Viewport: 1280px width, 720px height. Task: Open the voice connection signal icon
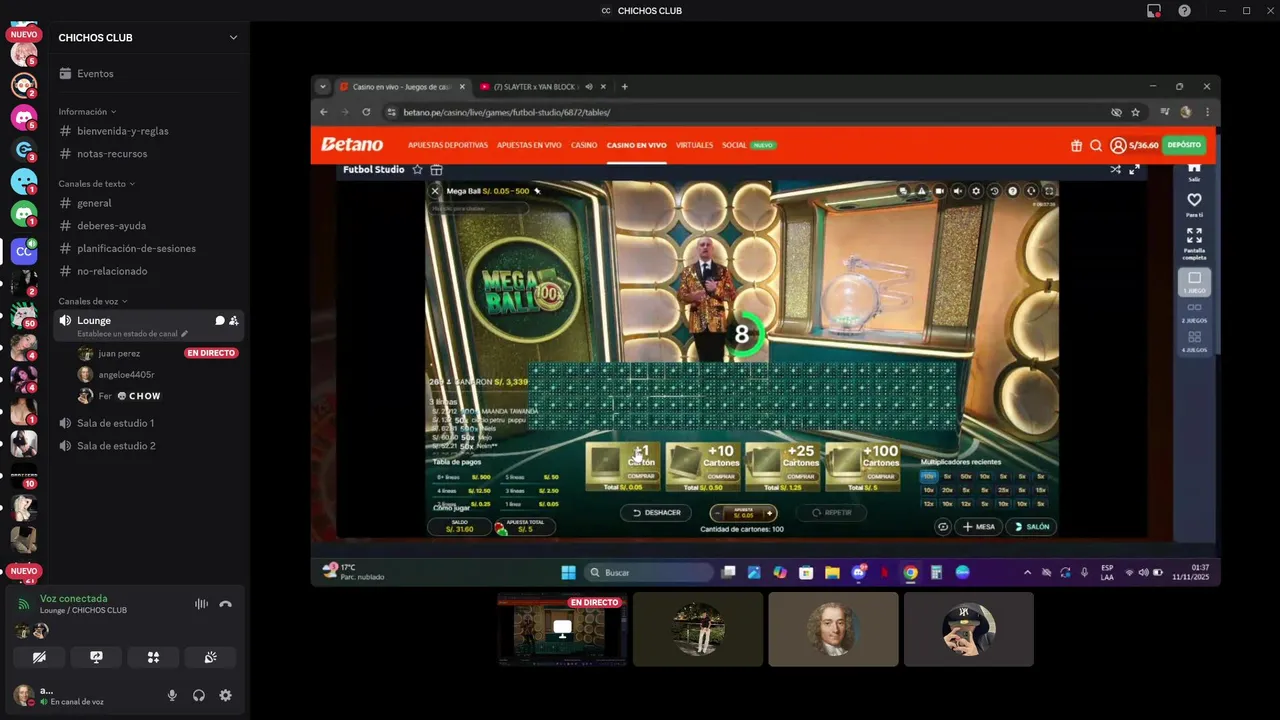(25, 604)
